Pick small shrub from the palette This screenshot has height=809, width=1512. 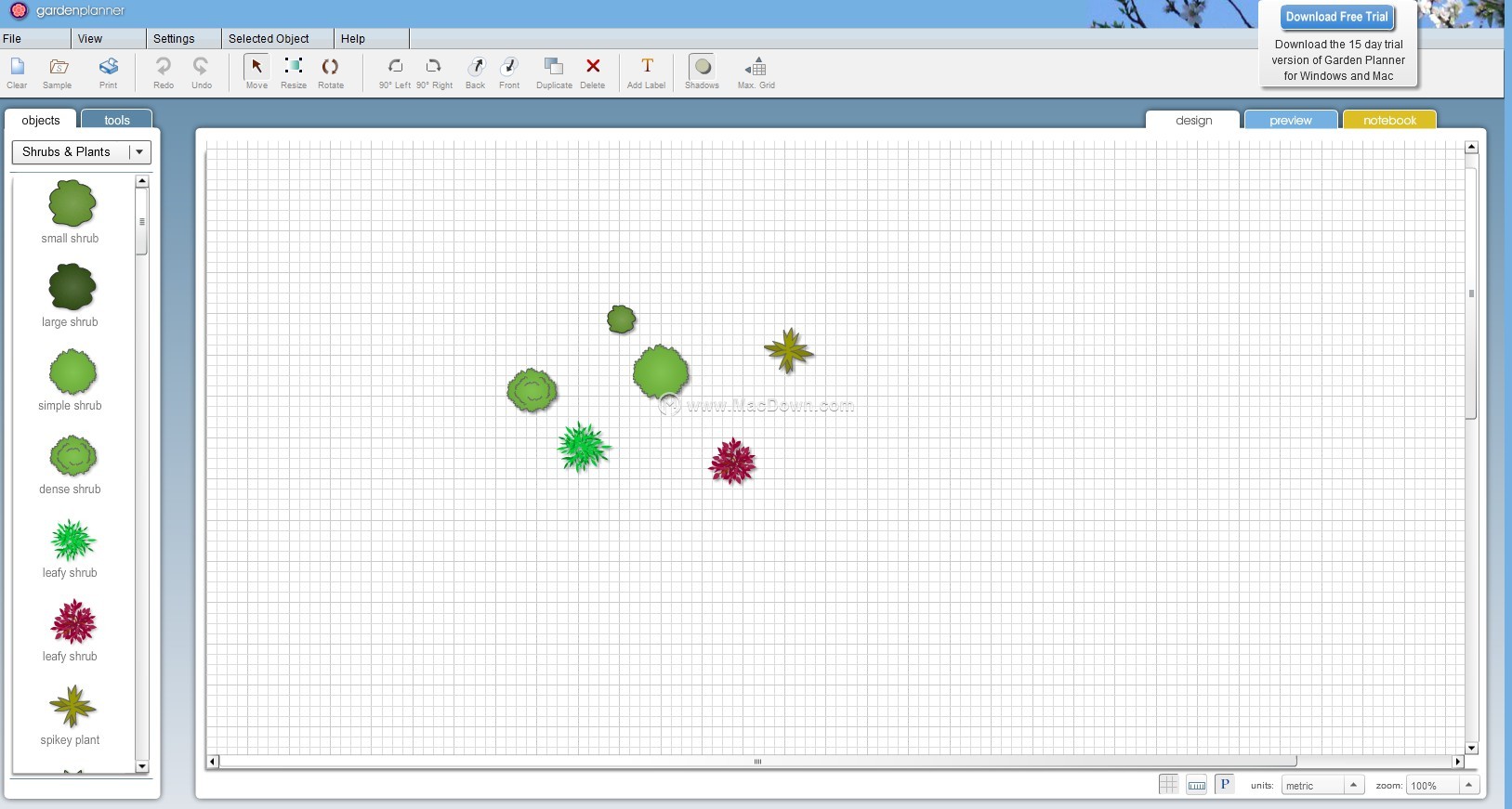coord(72,203)
